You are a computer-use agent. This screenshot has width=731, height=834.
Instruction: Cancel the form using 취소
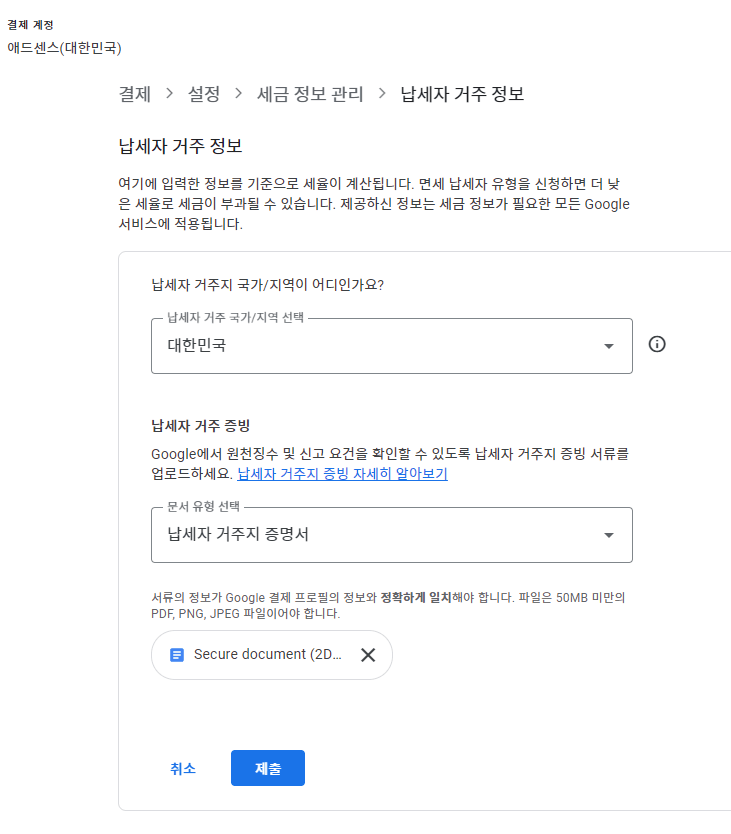183,768
